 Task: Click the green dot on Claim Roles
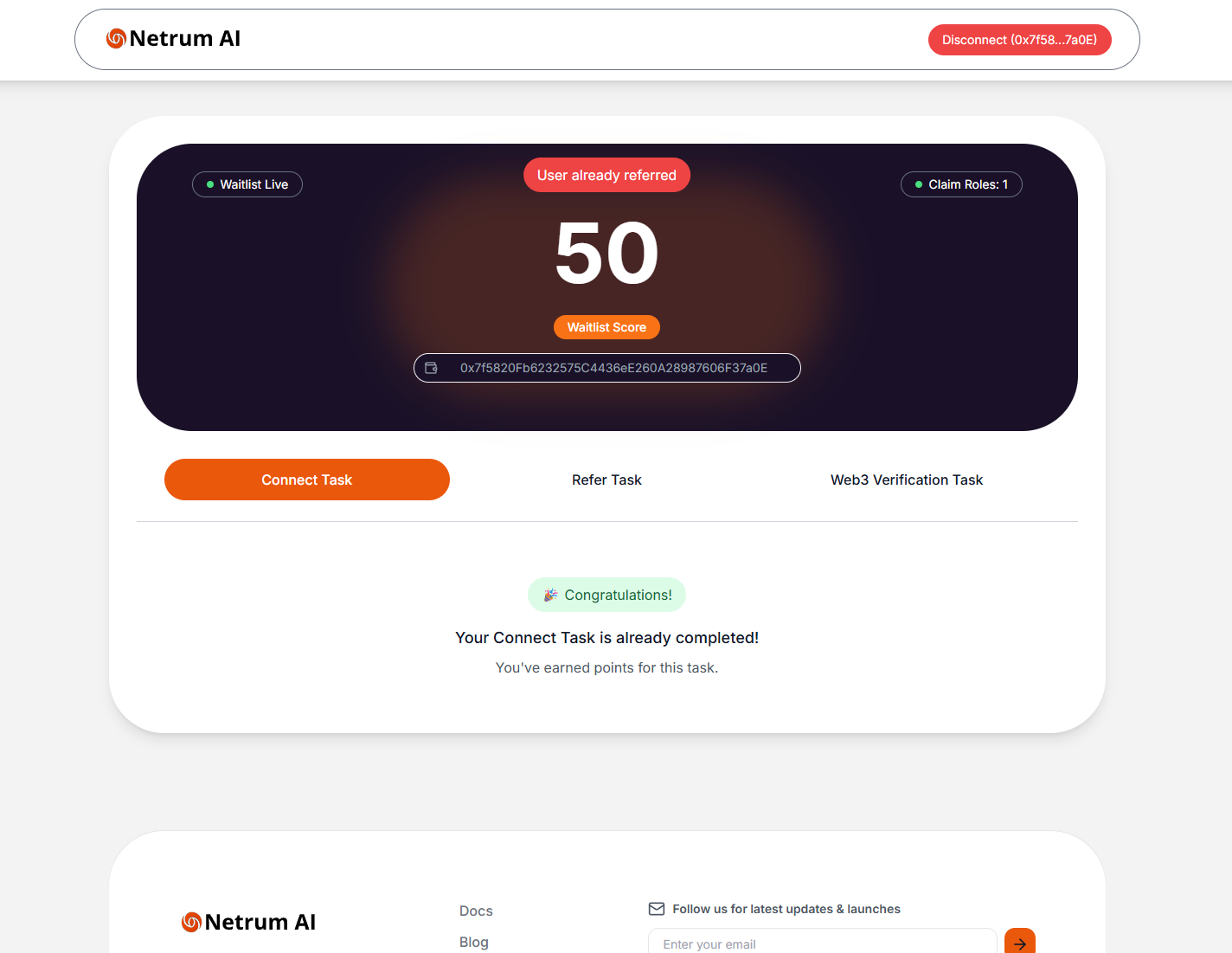pos(919,184)
